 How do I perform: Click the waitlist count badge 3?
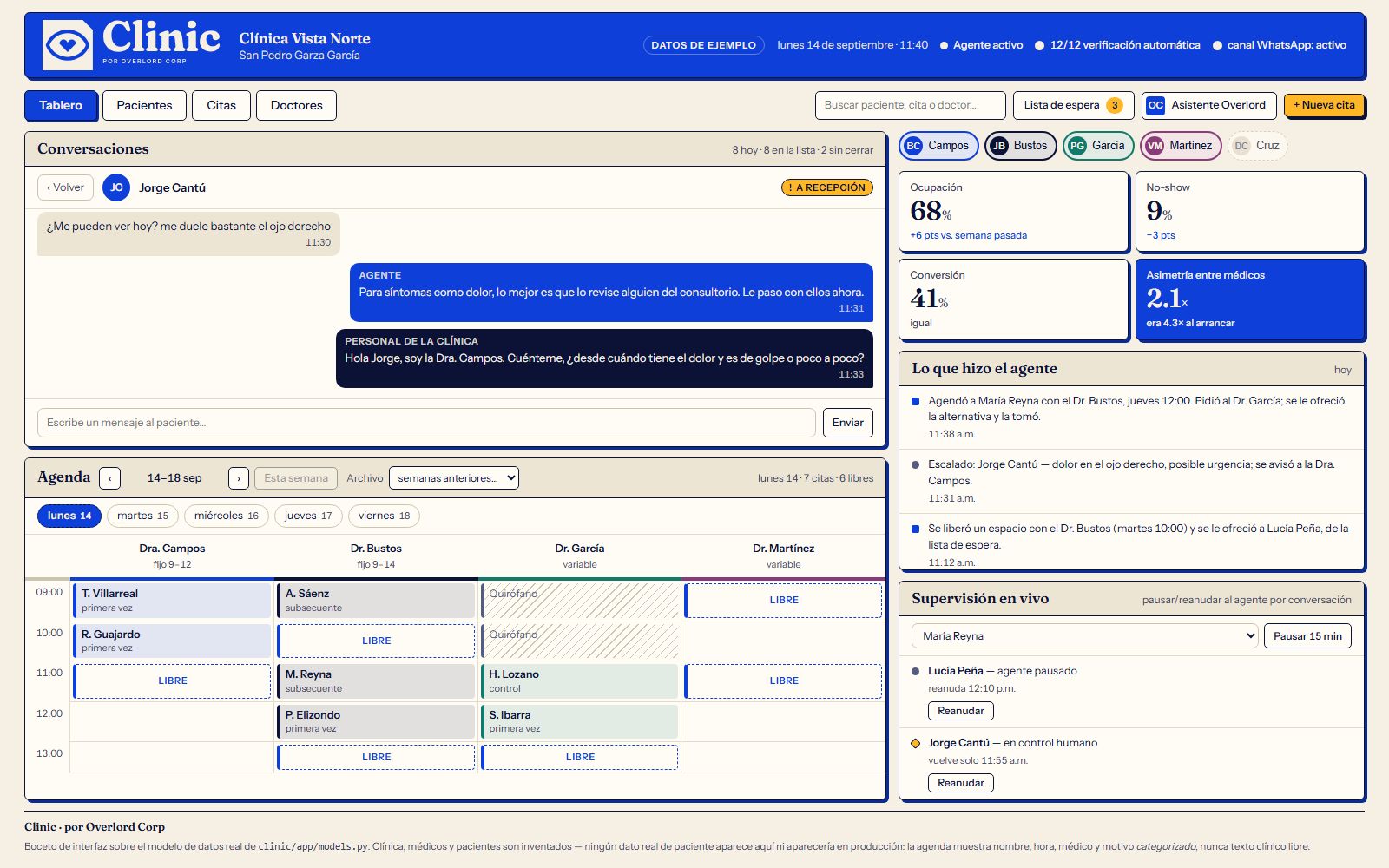point(1115,105)
